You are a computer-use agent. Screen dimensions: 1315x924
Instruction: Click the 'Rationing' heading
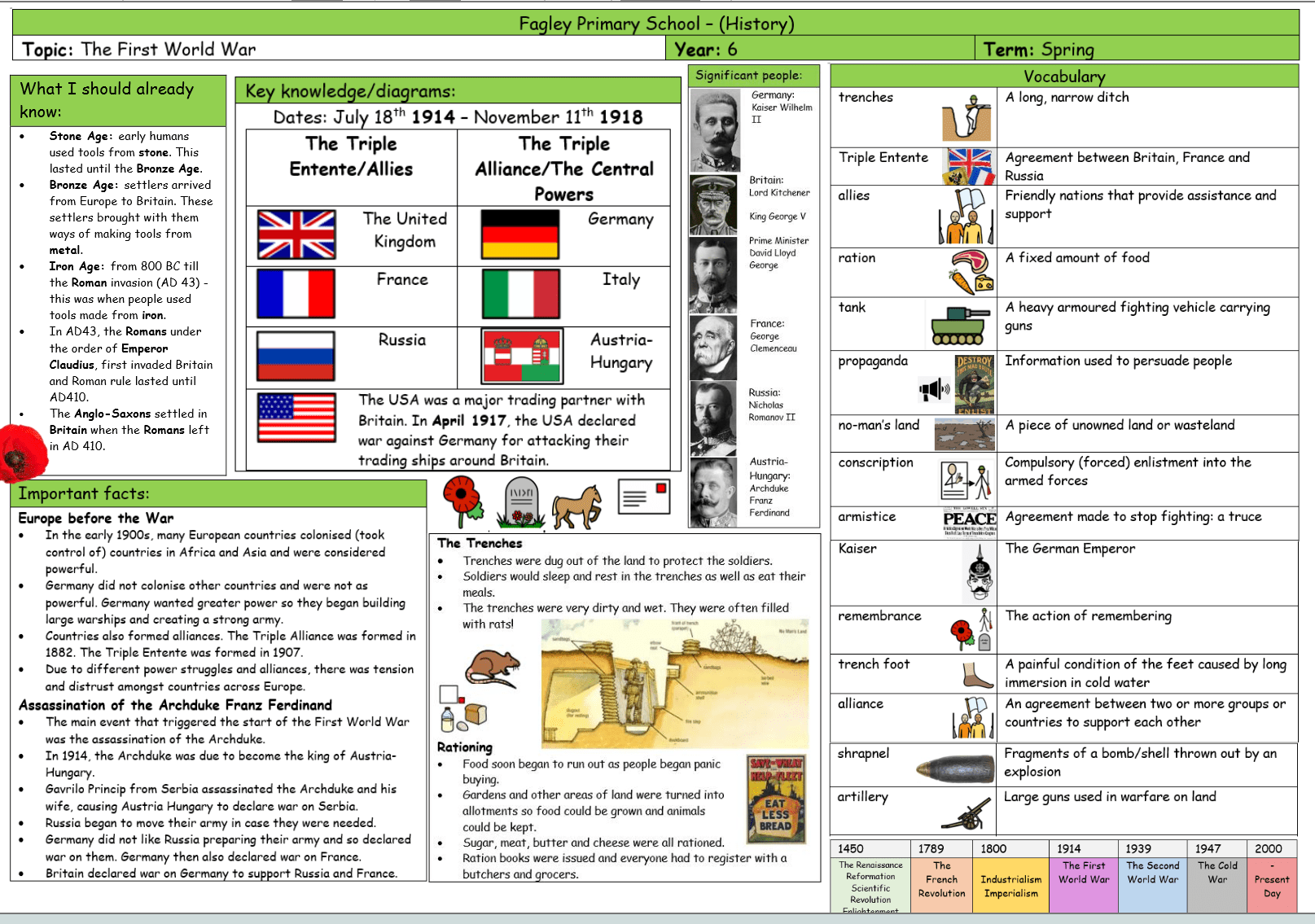coord(464,747)
